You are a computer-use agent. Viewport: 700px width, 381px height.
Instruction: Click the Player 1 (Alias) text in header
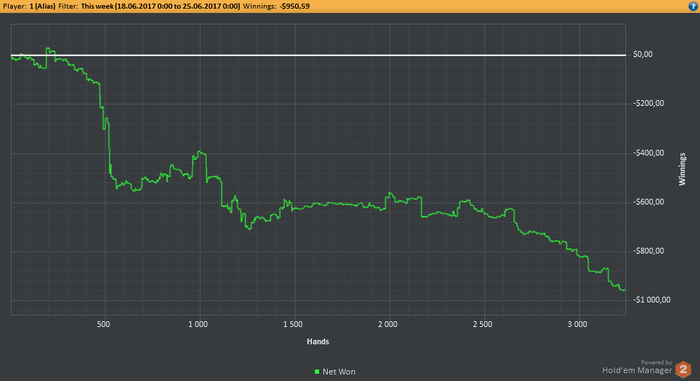pos(29,6)
